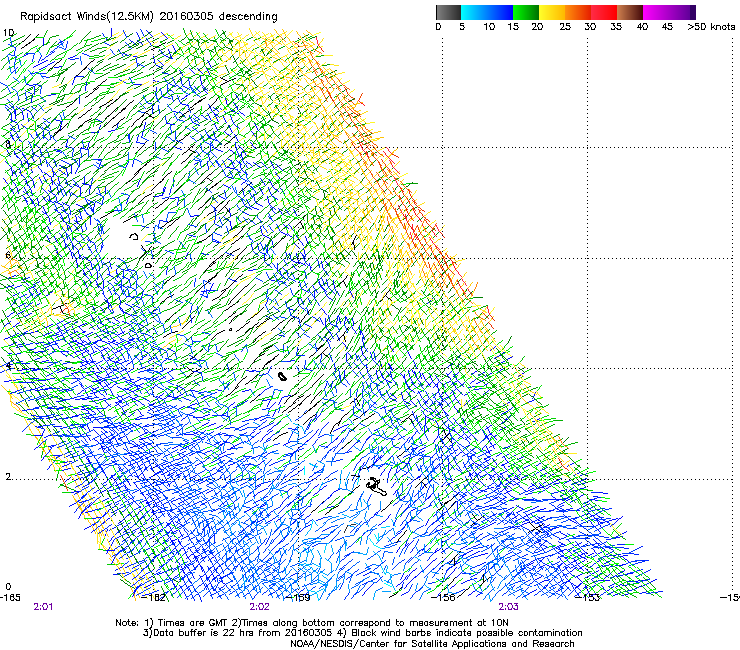
Task: Click the latitude axis label "6"
Action: tap(8, 255)
